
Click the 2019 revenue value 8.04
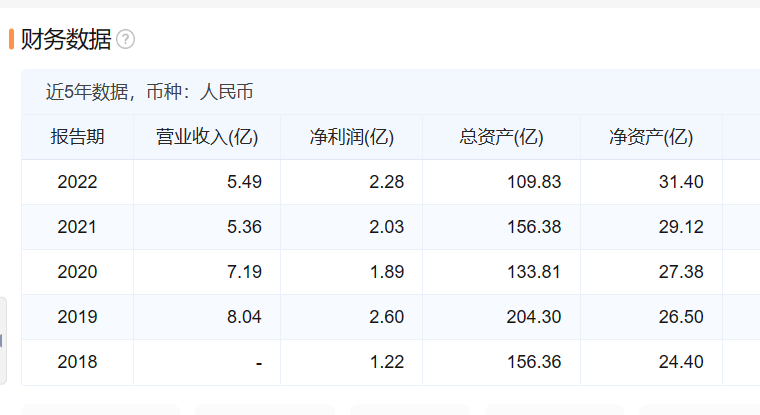(x=244, y=317)
